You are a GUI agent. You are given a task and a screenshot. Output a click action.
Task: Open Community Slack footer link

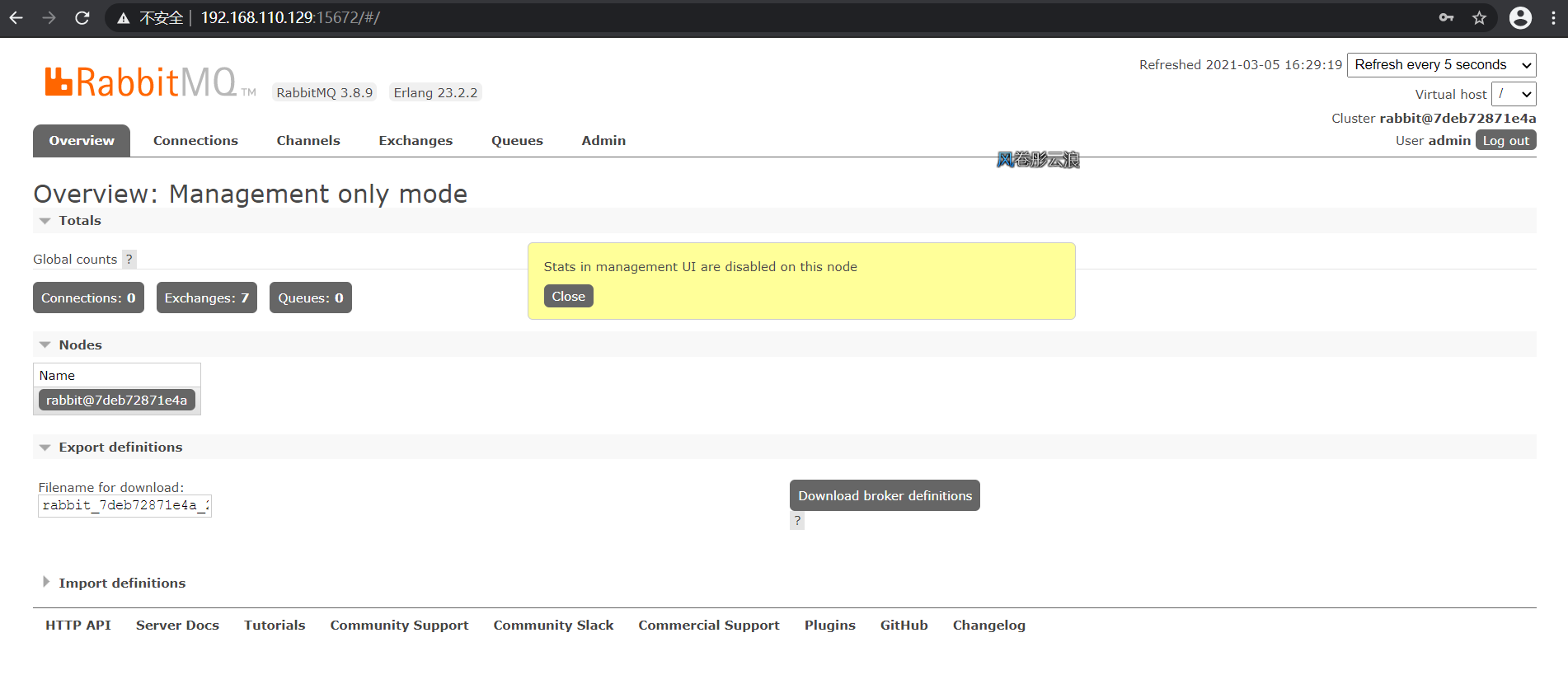[x=553, y=626]
